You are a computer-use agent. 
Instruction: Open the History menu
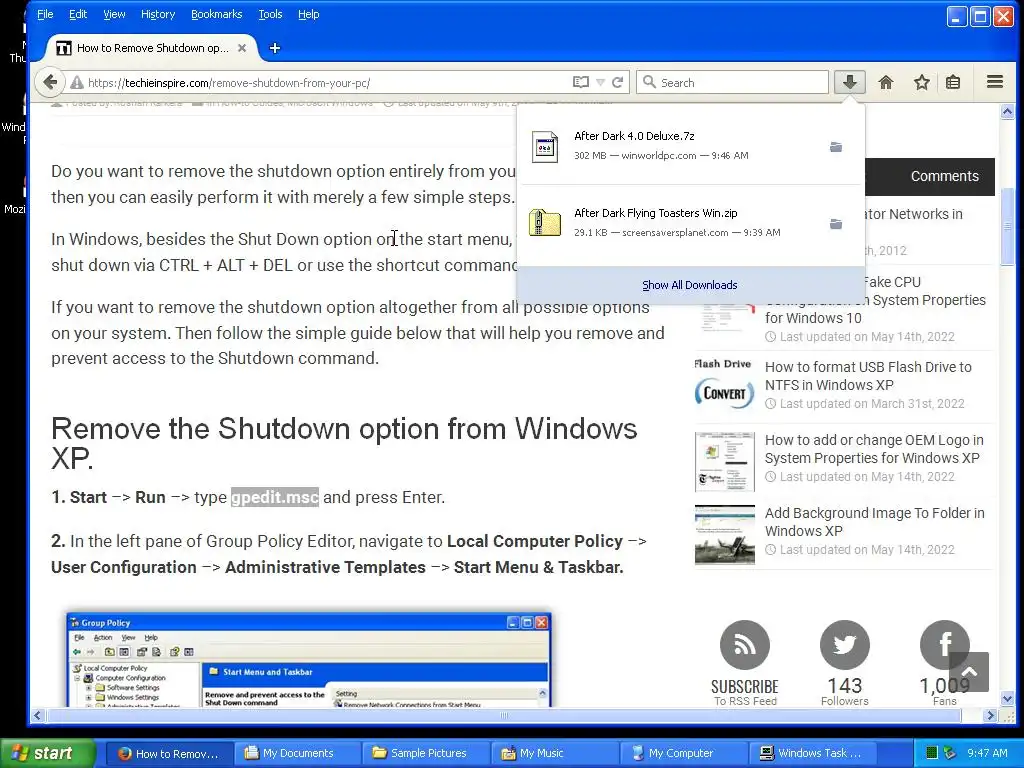coord(158,14)
